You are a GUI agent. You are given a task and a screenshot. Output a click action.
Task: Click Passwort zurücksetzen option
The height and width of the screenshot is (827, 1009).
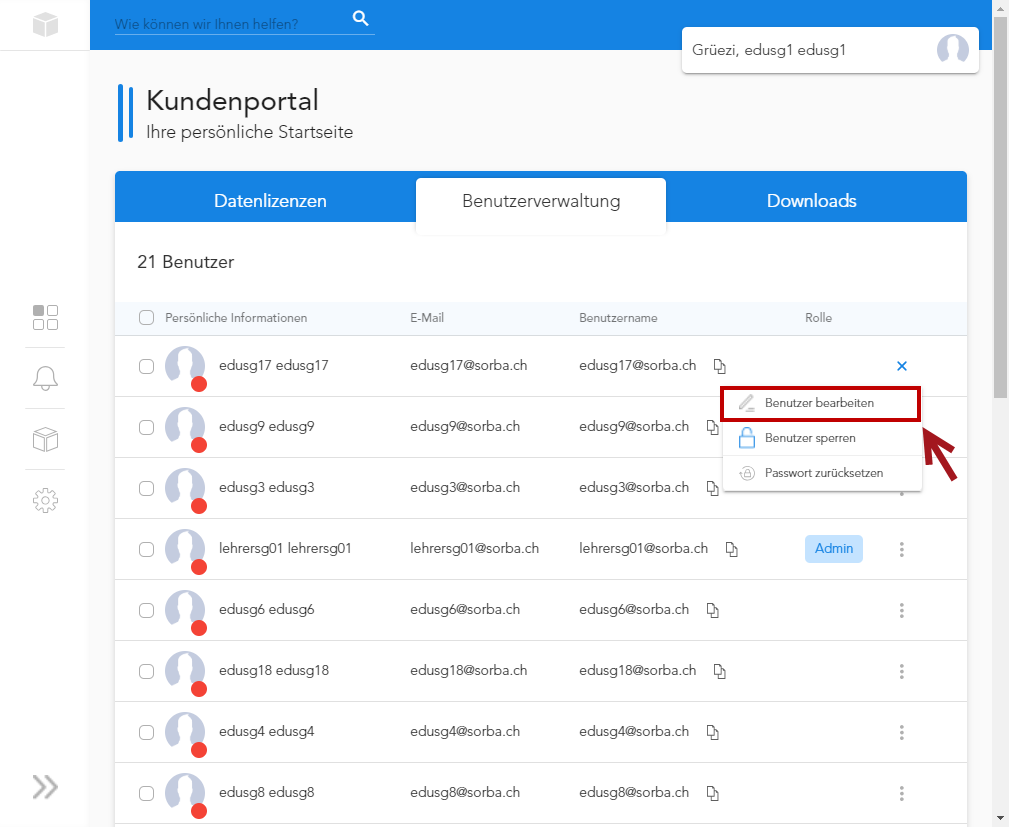[823, 473]
